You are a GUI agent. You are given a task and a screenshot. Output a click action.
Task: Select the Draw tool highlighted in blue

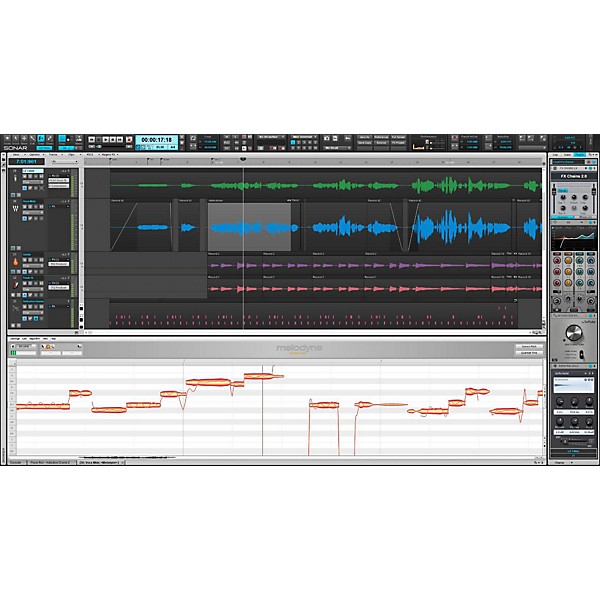41,139
